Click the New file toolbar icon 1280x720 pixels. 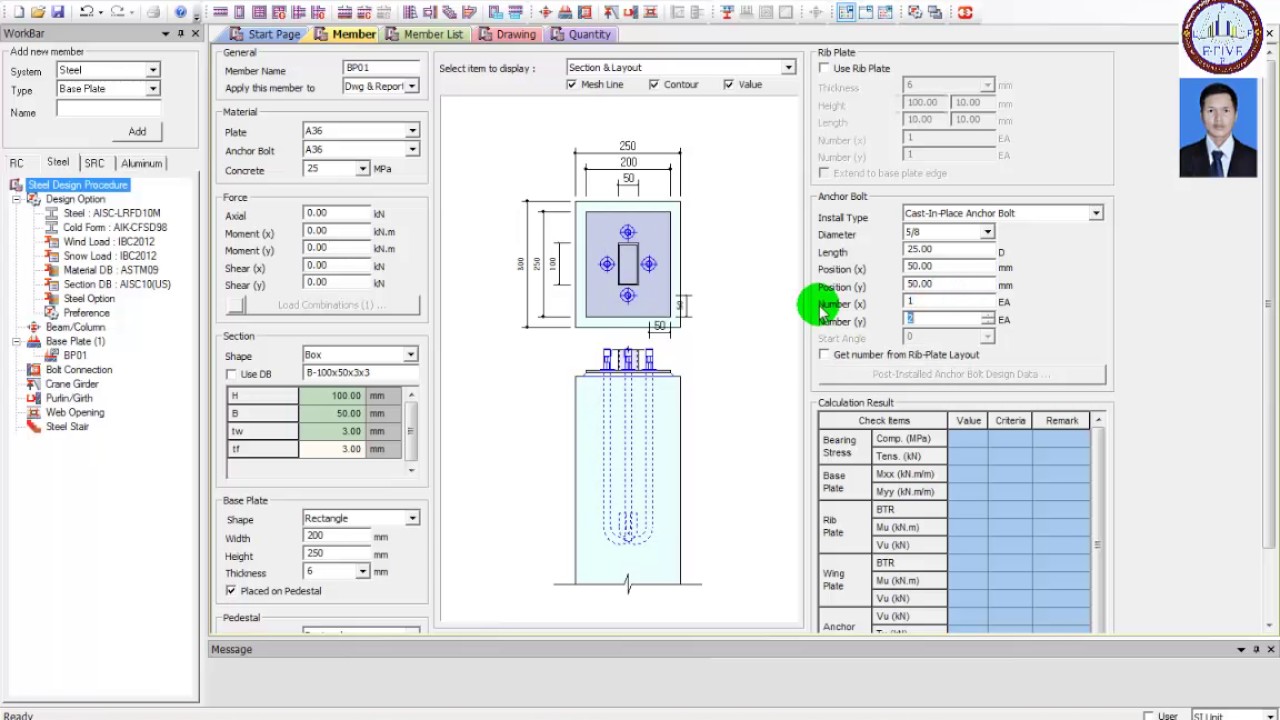pos(19,12)
